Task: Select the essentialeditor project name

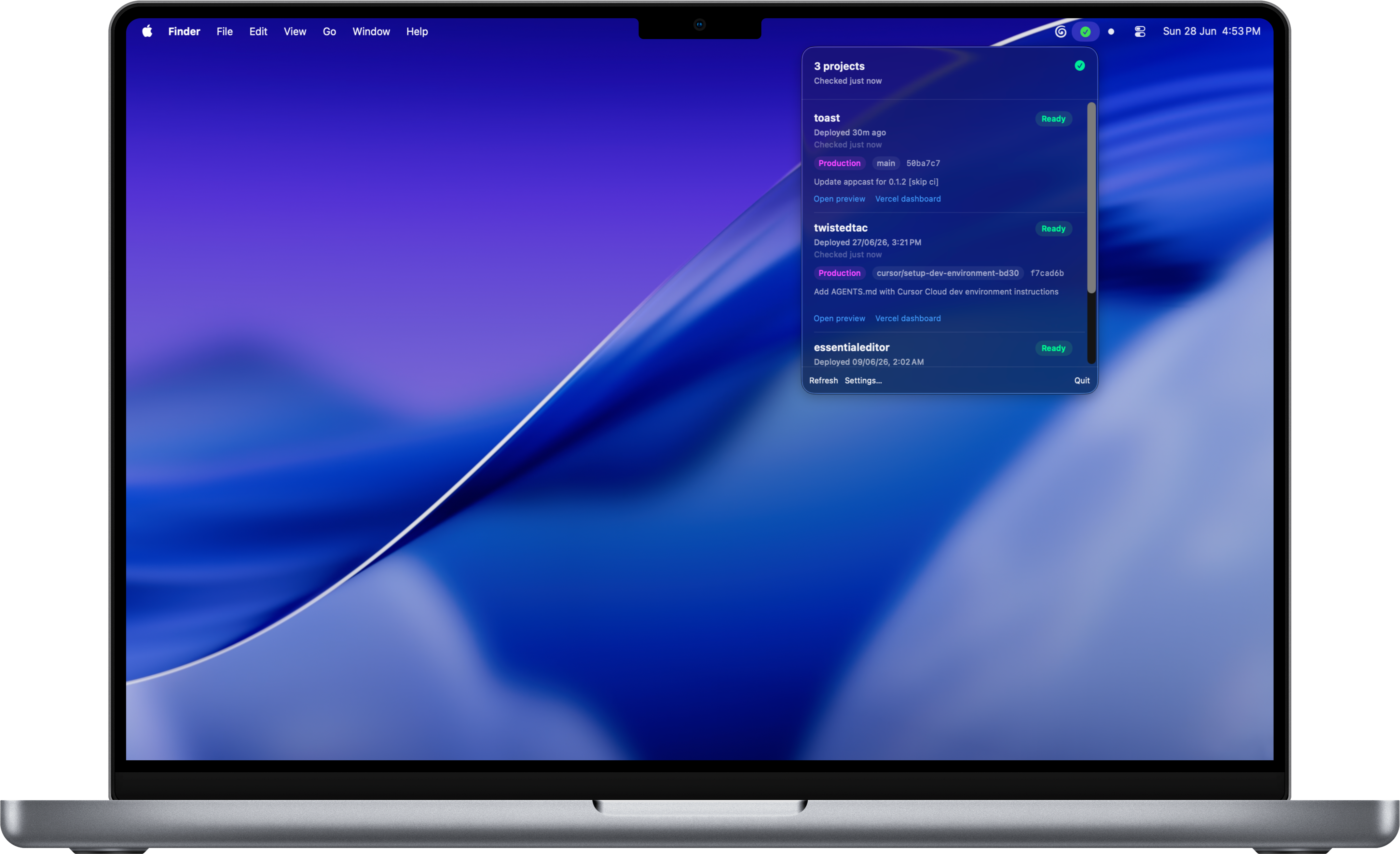Action: tap(851, 347)
